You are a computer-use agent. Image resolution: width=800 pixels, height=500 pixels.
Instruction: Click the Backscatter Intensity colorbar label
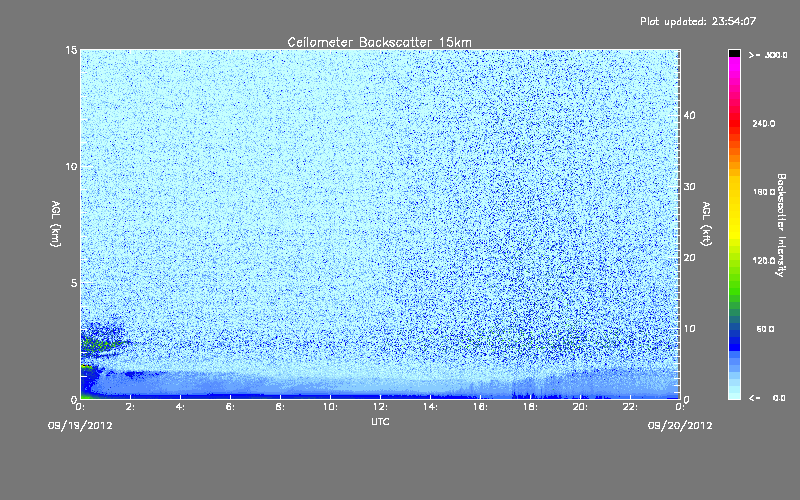pos(781,225)
